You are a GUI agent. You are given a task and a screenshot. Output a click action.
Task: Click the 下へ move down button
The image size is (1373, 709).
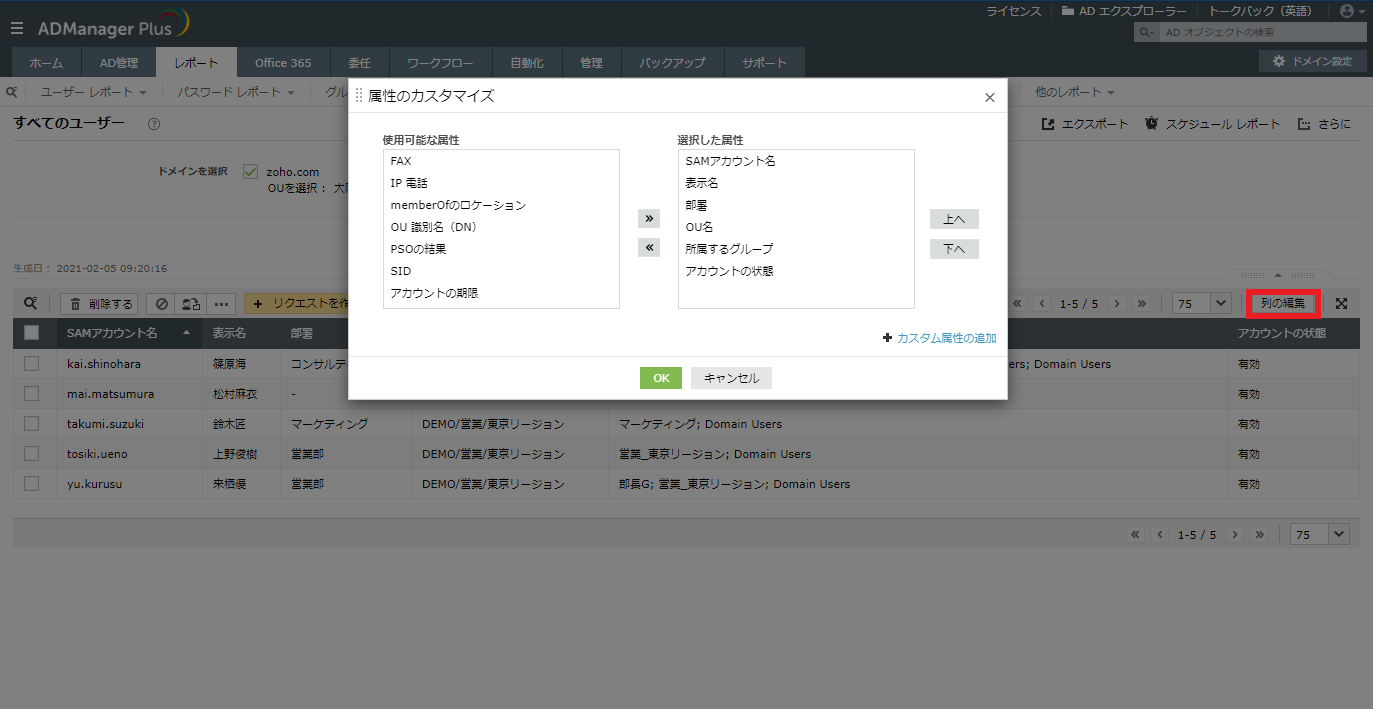point(954,249)
